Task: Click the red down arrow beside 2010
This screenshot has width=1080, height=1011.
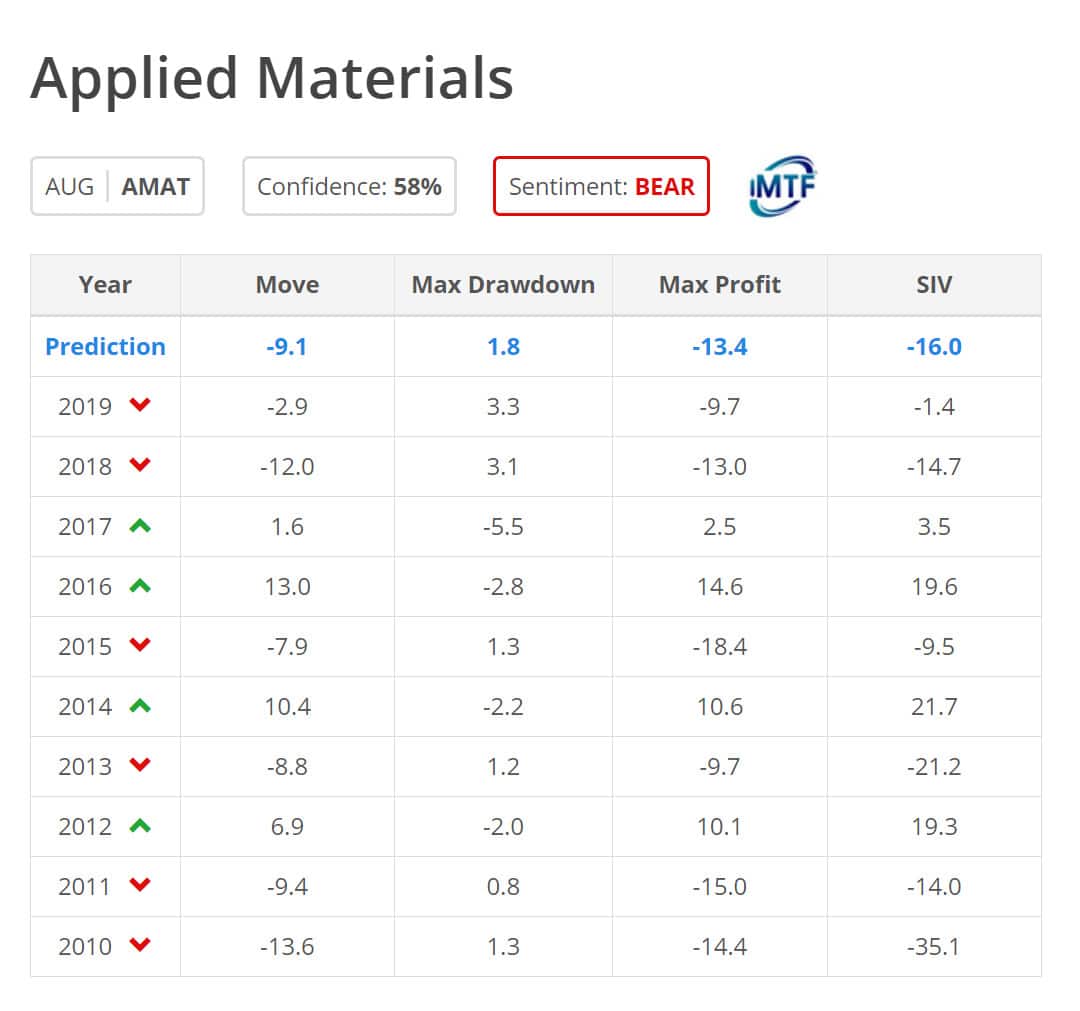Action: (x=140, y=945)
